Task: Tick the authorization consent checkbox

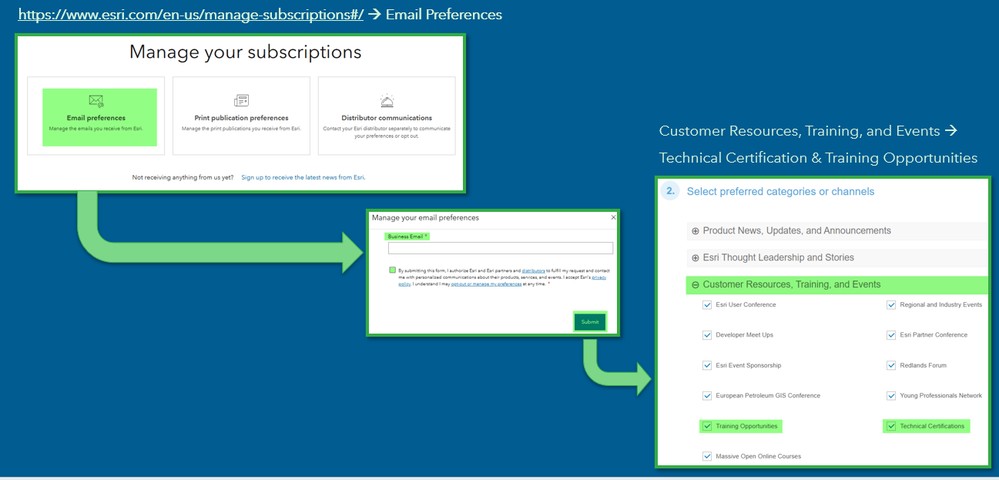Action: click(392, 270)
